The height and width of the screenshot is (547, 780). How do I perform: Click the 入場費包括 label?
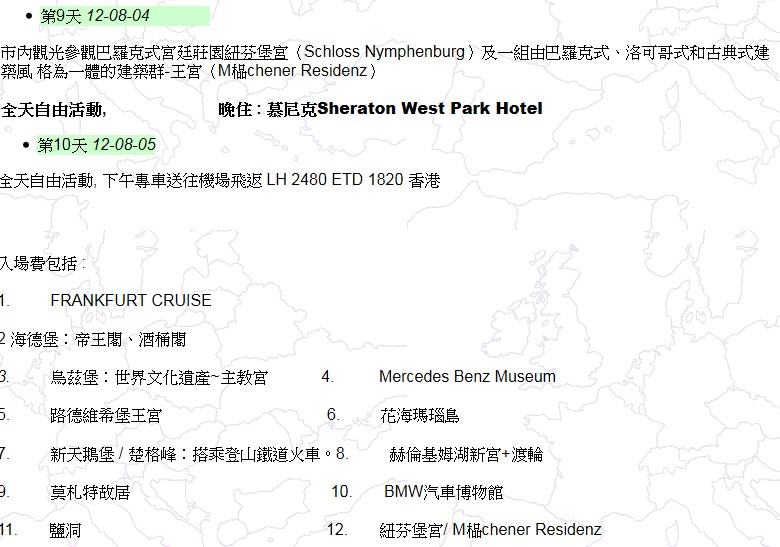[x=43, y=264]
